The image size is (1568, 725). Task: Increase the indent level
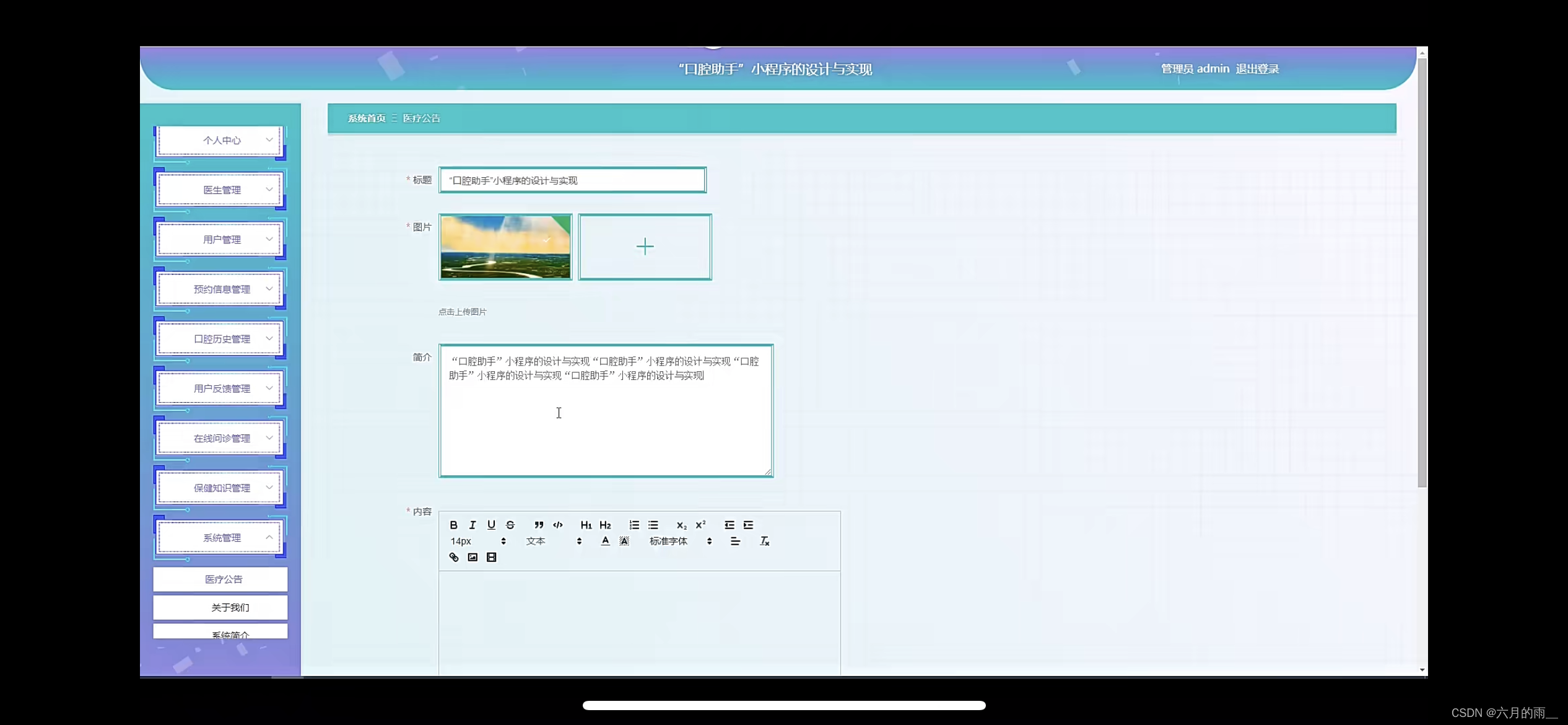[748, 525]
